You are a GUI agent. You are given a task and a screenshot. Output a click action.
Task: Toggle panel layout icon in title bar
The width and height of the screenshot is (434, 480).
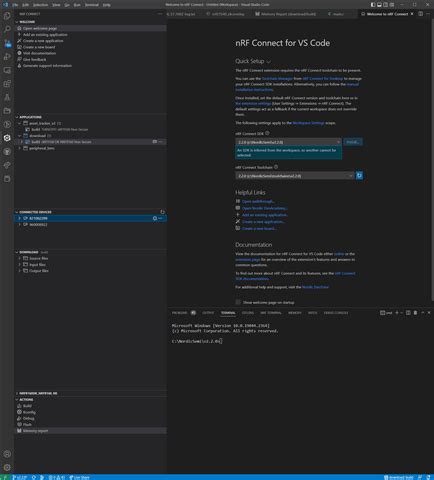379,5
